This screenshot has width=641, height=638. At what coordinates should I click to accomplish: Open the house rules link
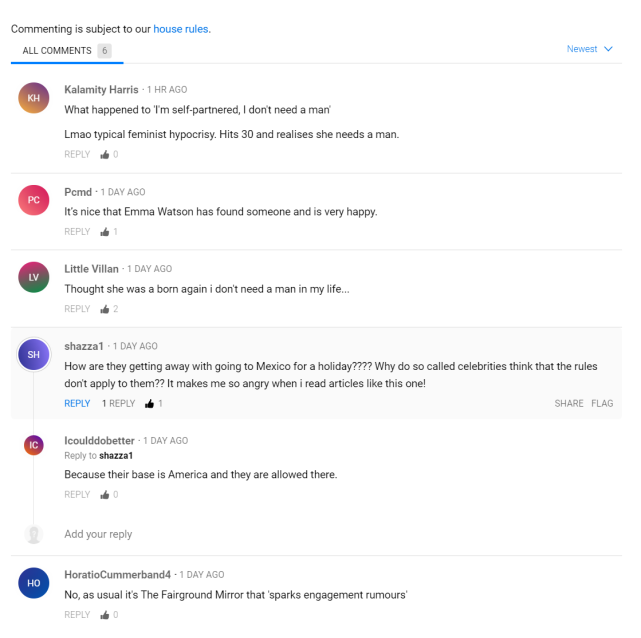181,29
